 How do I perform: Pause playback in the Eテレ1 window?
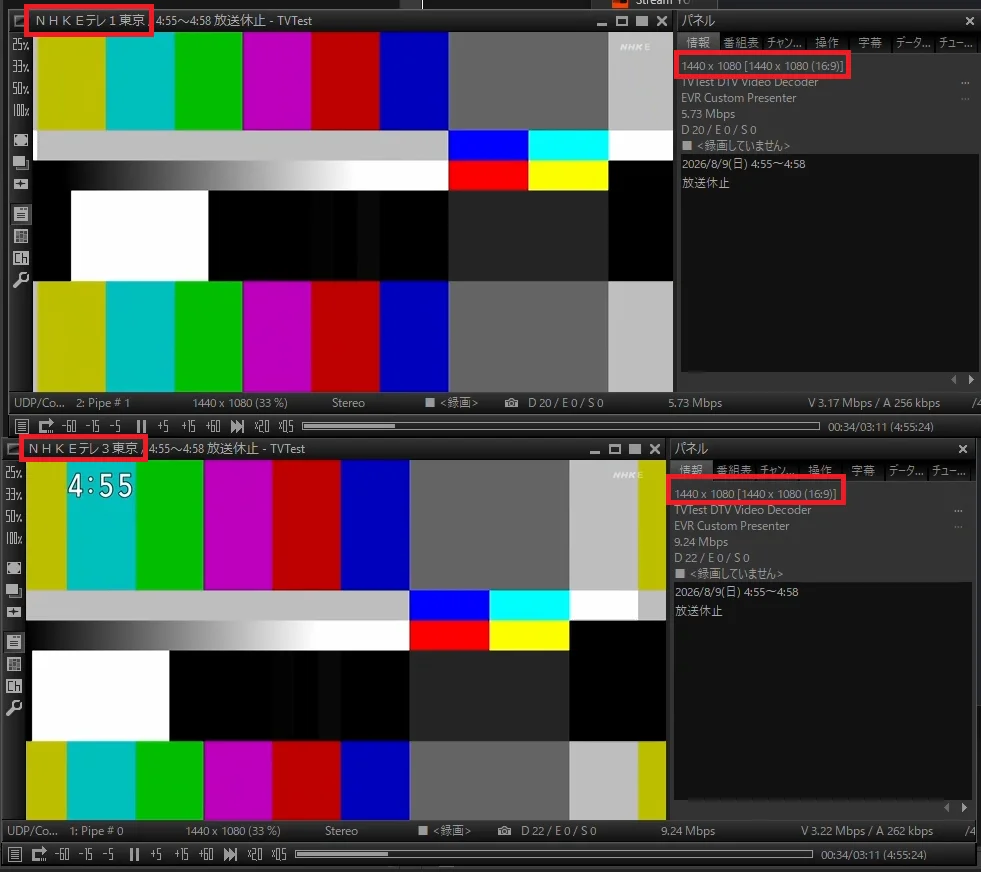click(x=141, y=427)
